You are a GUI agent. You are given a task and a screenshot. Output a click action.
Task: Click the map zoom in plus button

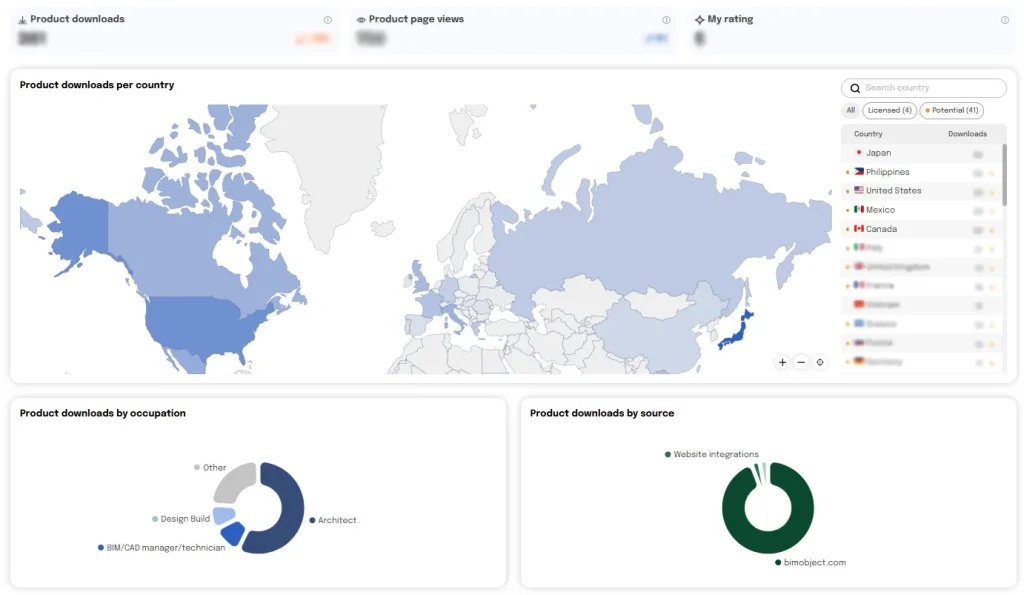pyautogui.click(x=782, y=362)
